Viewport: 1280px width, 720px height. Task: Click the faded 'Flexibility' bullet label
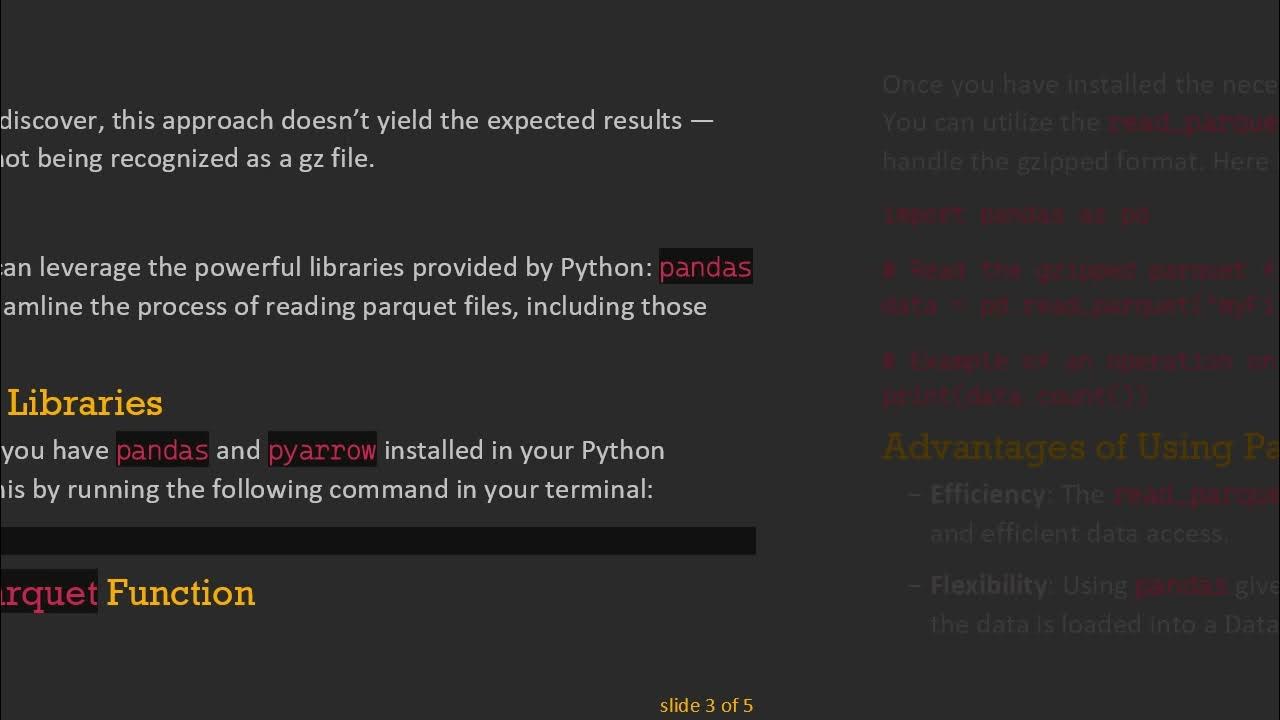pos(988,585)
